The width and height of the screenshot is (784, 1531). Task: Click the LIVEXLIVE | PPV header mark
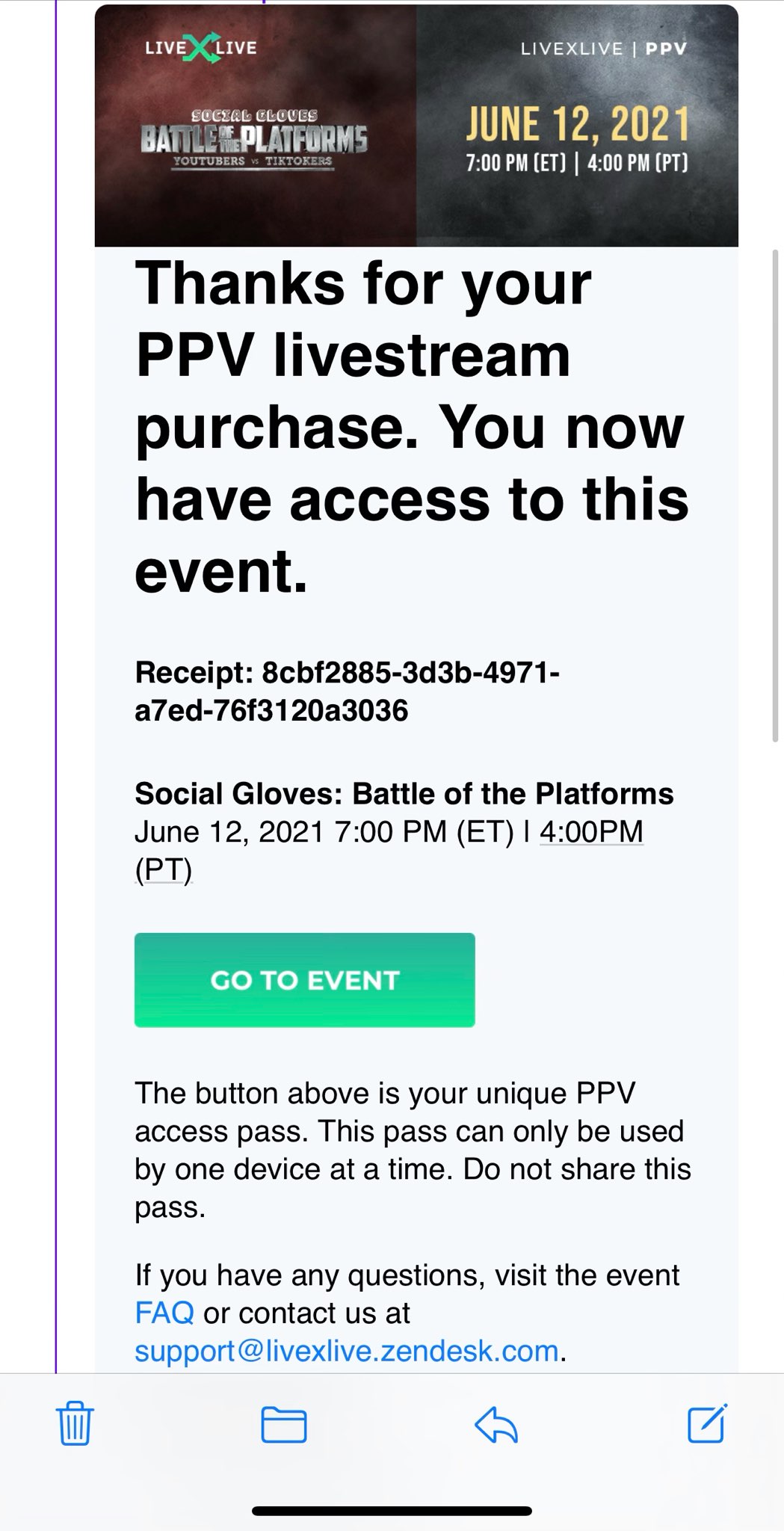(x=604, y=48)
